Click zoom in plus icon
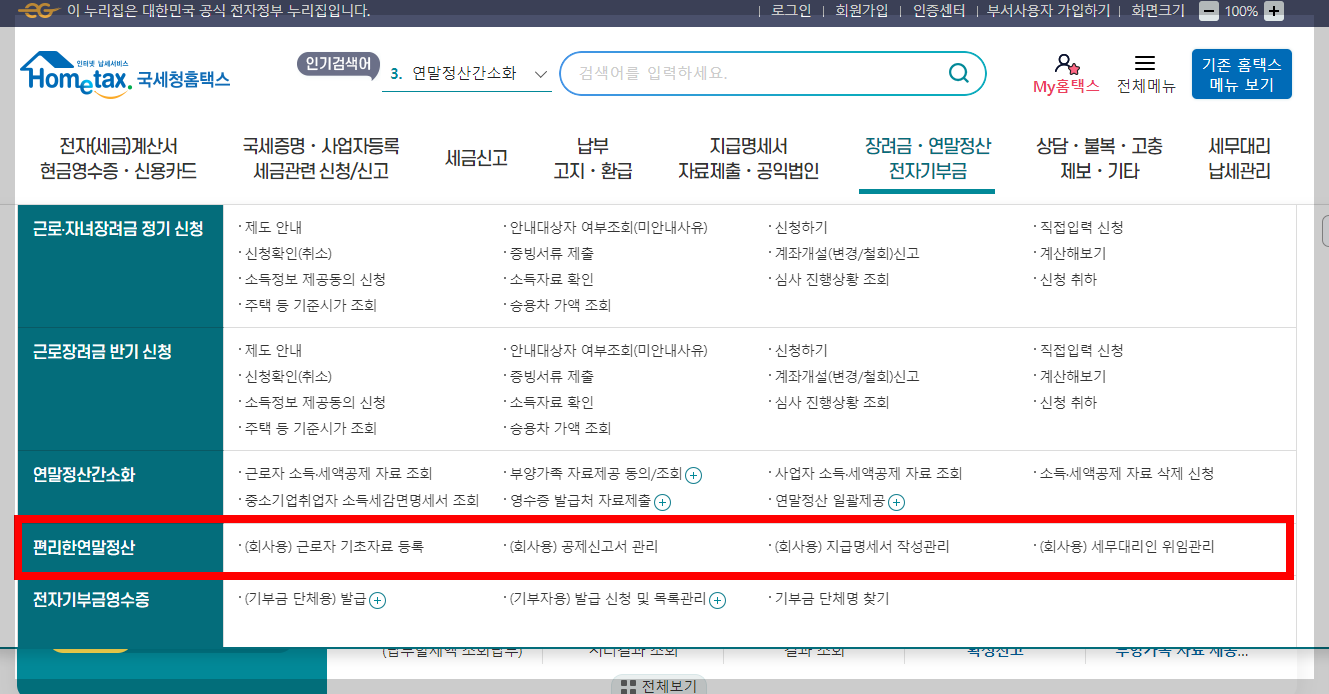The image size is (1329, 694). coord(1273,11)
